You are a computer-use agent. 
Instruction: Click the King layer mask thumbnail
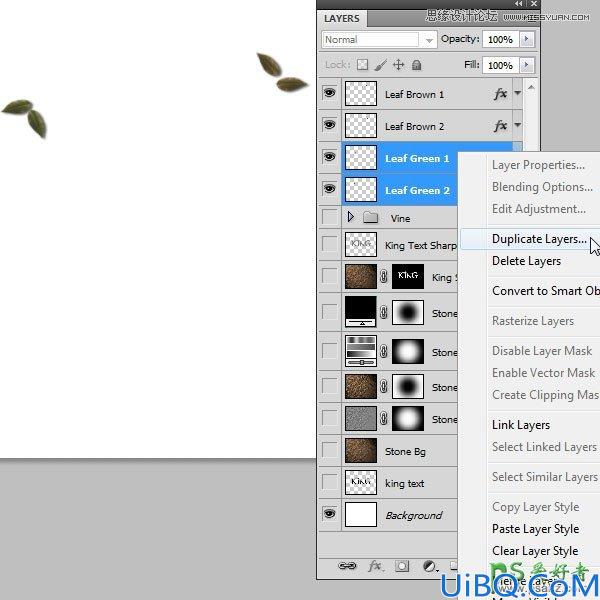[x=408, y=276]
